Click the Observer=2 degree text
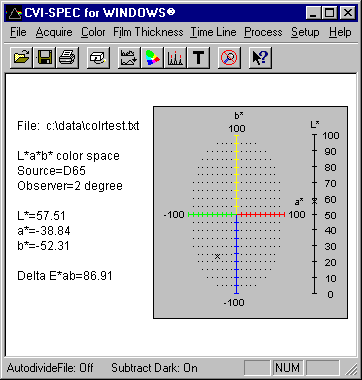 [70, 186]
